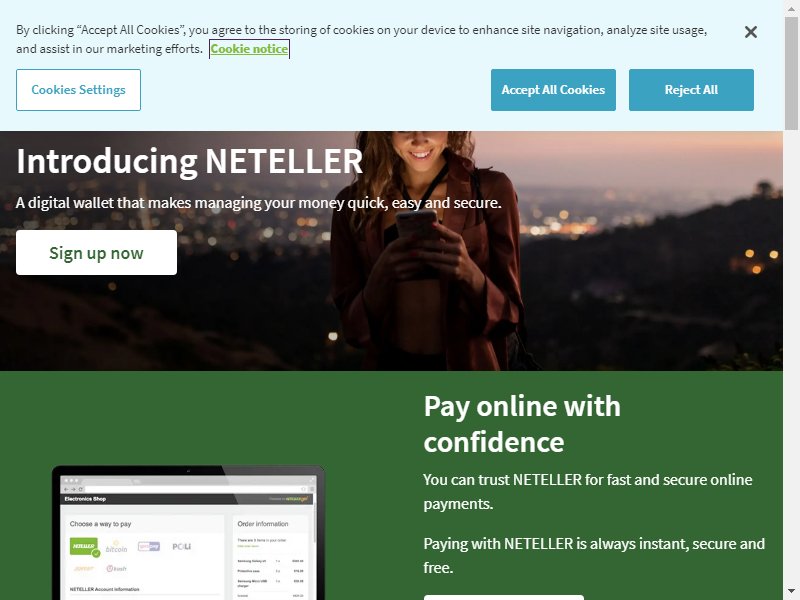800x600 pixels.
Task: Open Cookies Settings
Action: (78, 90)
